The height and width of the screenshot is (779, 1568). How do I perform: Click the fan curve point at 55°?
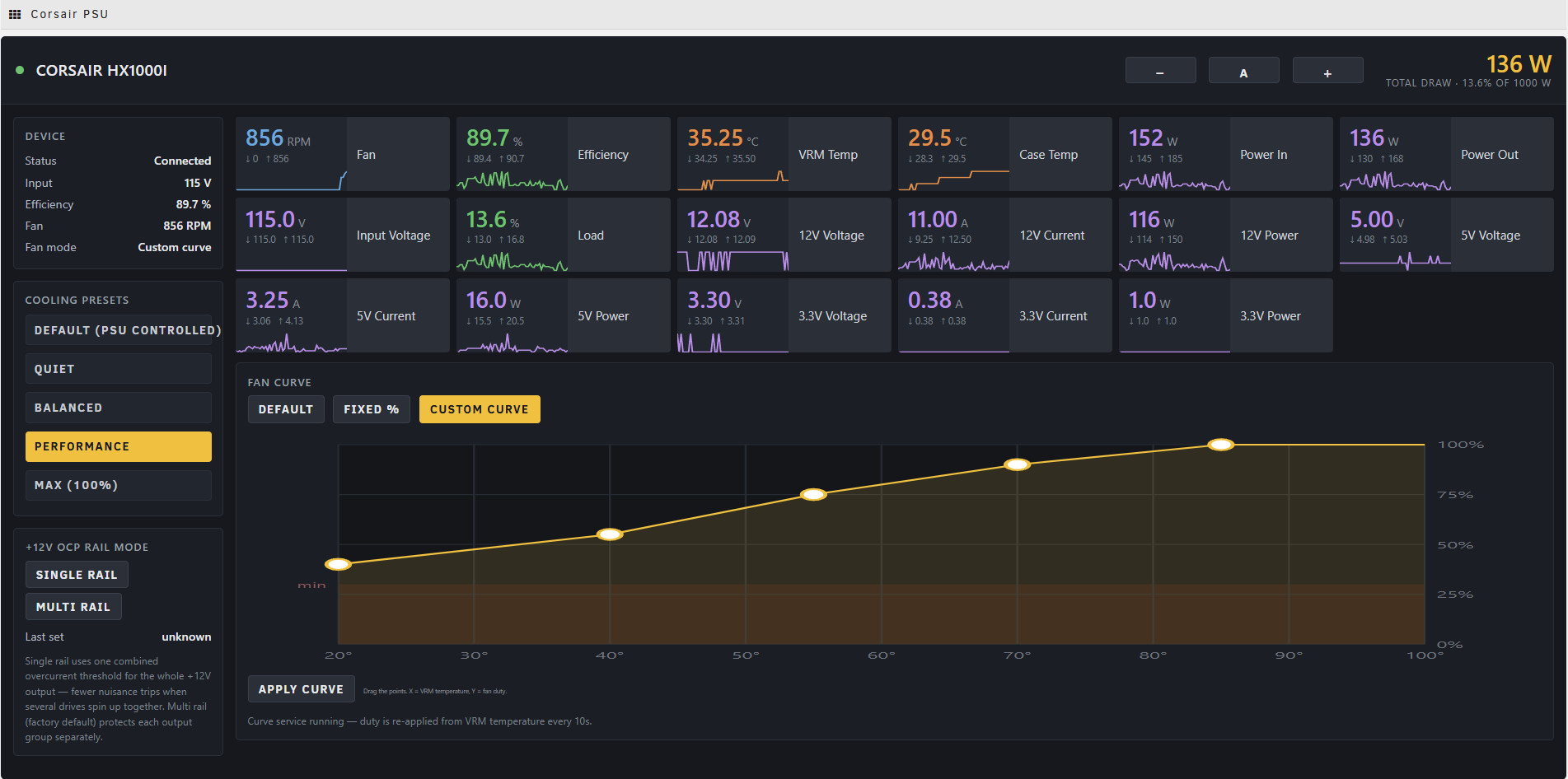(x=813, y=495)
